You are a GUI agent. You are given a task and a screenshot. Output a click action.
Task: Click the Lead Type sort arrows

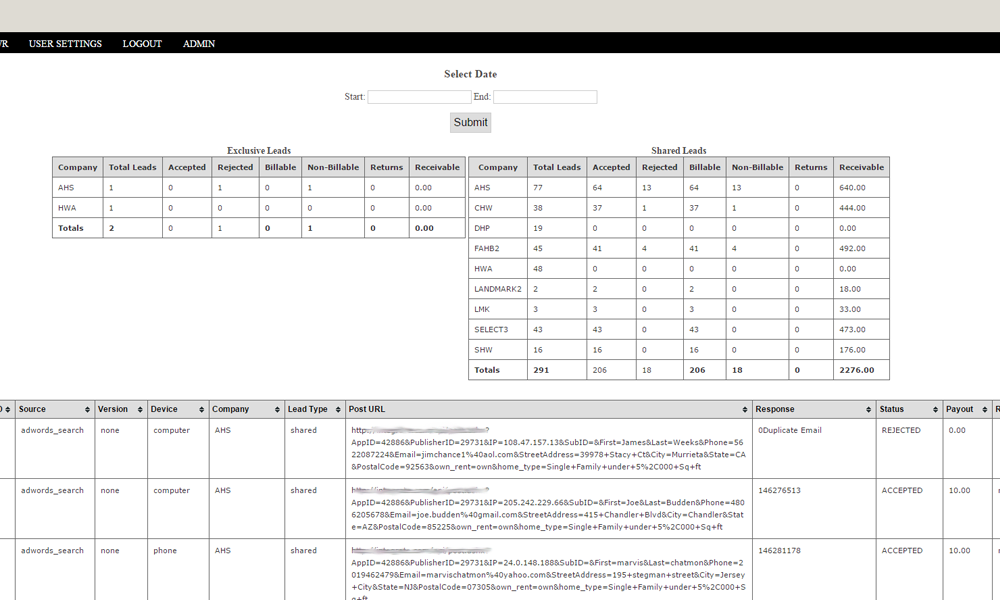tap(338, 409)
